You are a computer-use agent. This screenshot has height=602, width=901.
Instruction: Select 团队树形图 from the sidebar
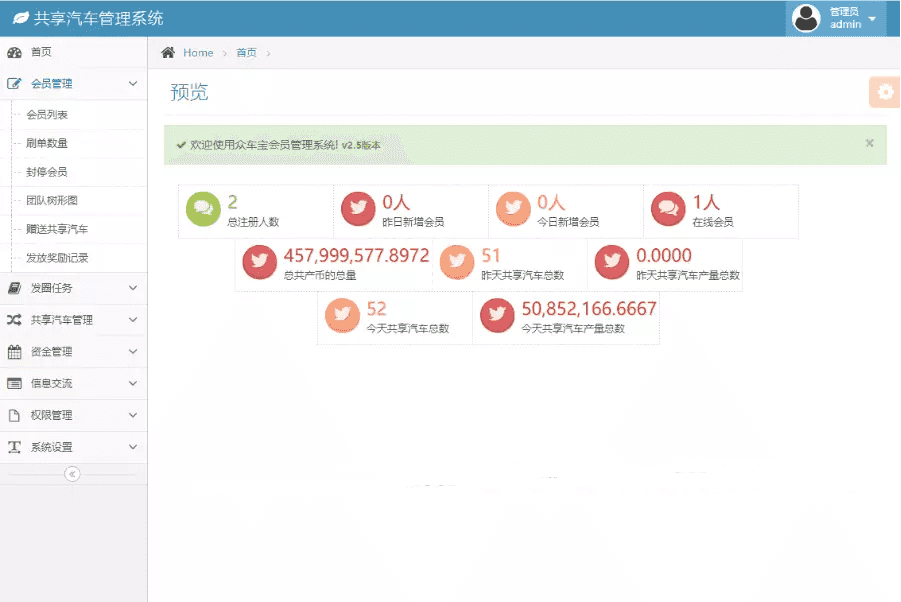[x=52, y=200]
